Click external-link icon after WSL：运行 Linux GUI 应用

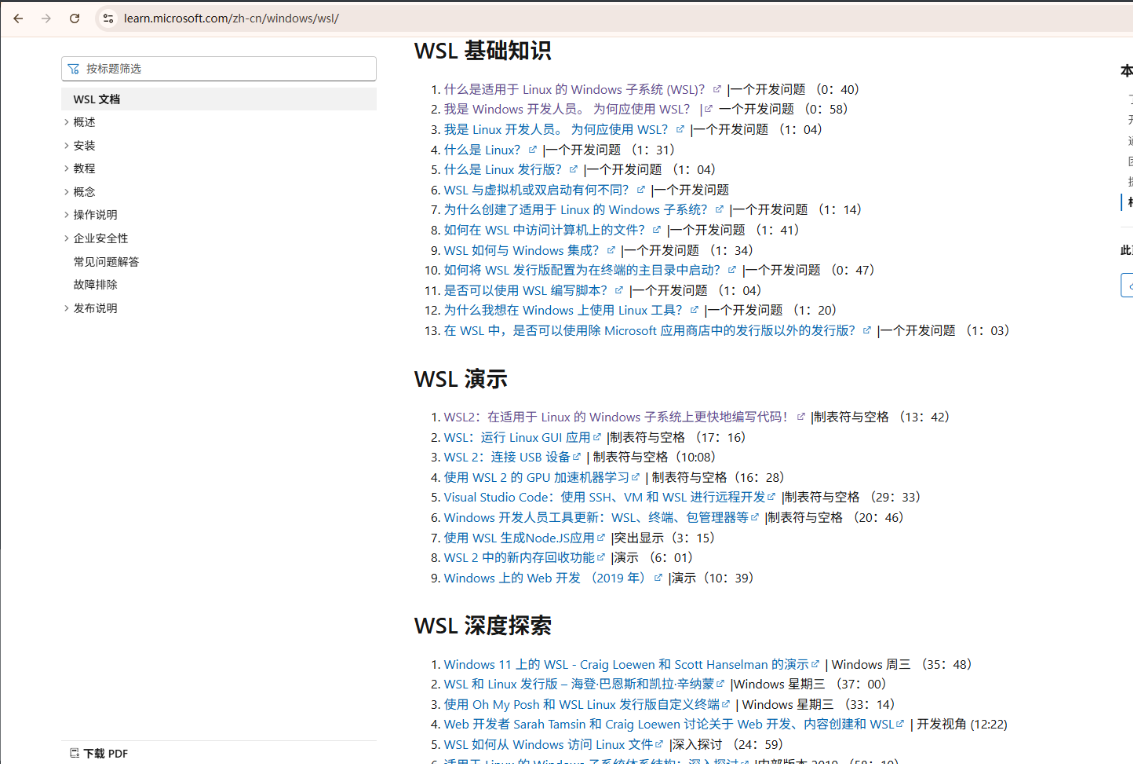coord(597,437)
